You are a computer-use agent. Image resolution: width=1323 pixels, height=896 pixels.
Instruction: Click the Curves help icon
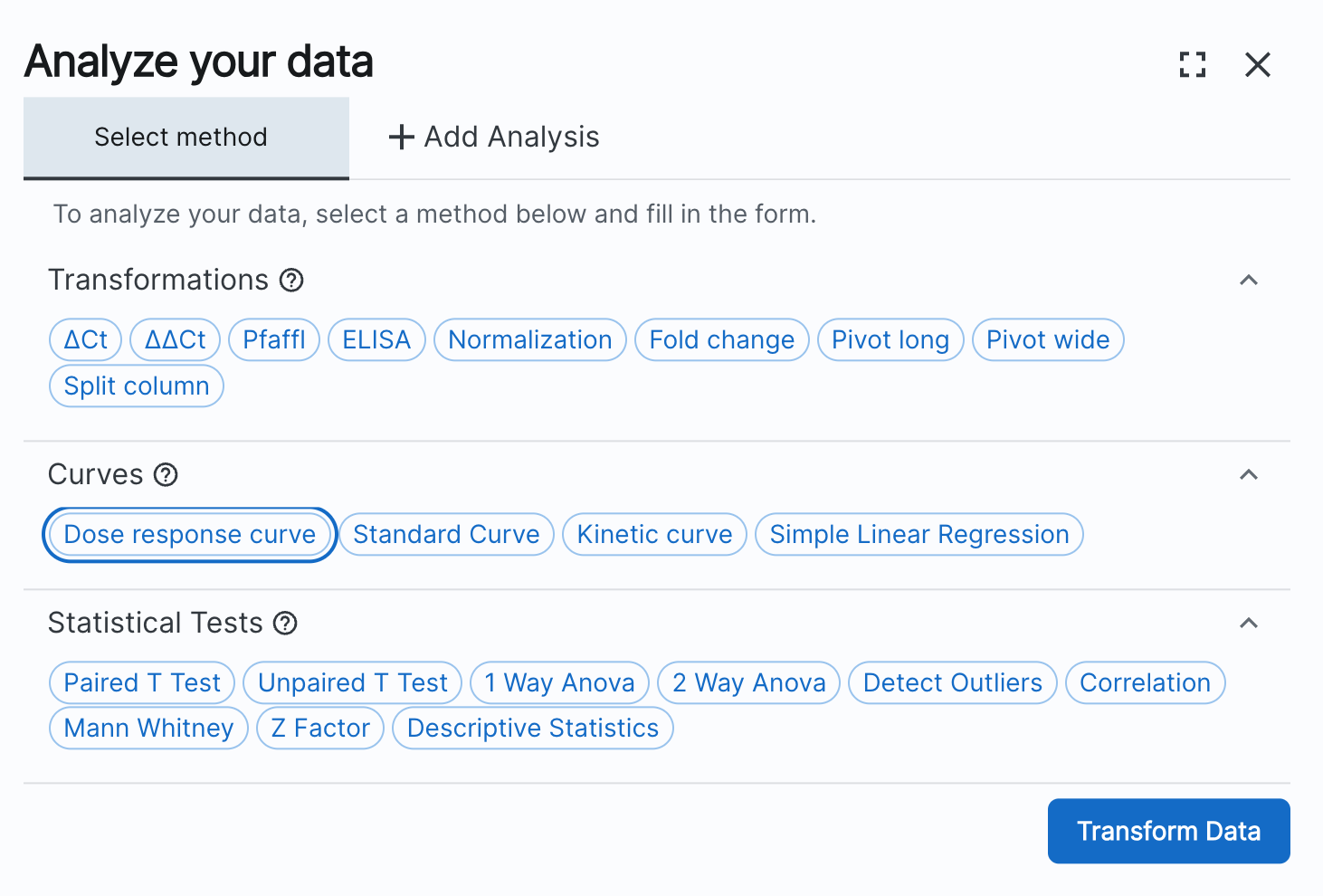[166, 475]
